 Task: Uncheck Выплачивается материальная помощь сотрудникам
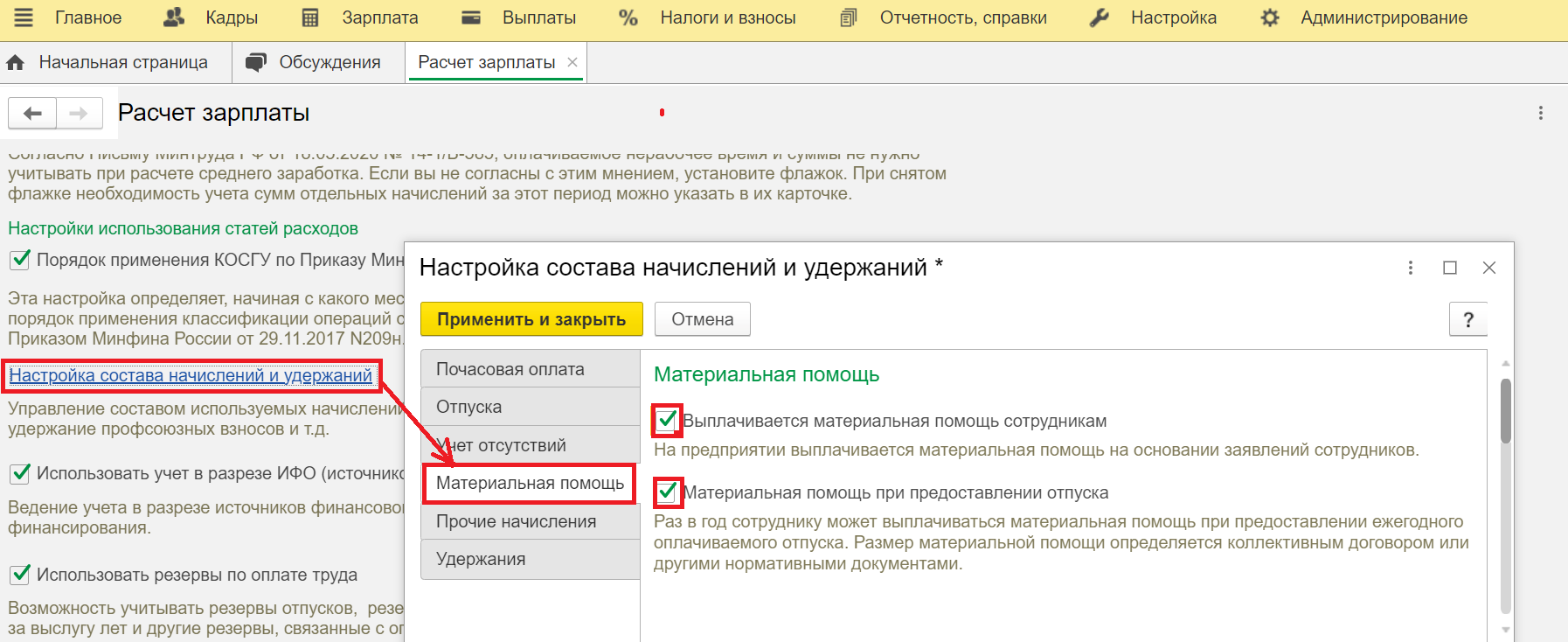pos(667,421)
